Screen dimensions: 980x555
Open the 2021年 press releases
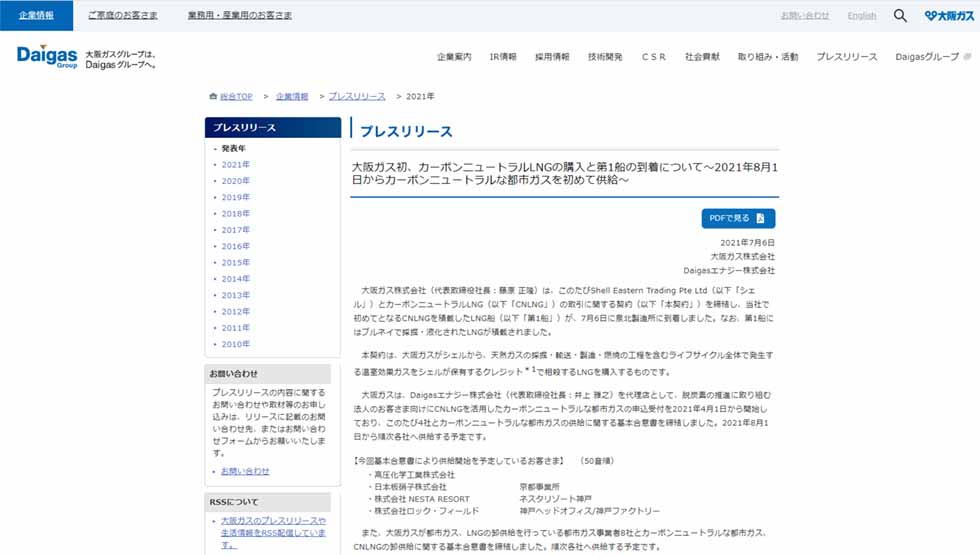[236, 164]
